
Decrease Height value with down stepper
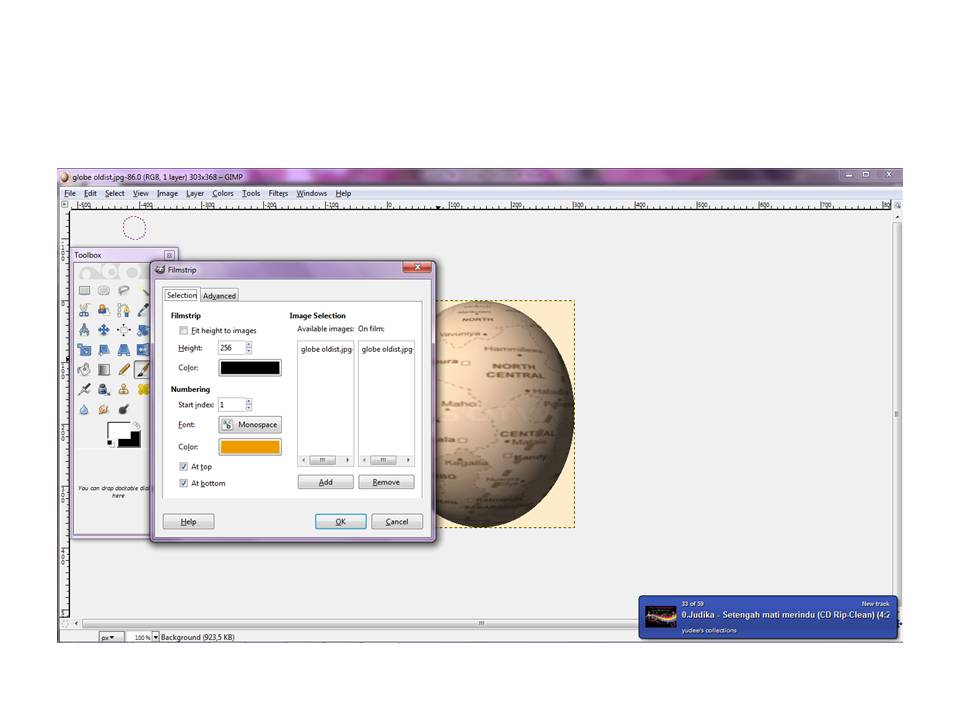click(x=249, y=351)
